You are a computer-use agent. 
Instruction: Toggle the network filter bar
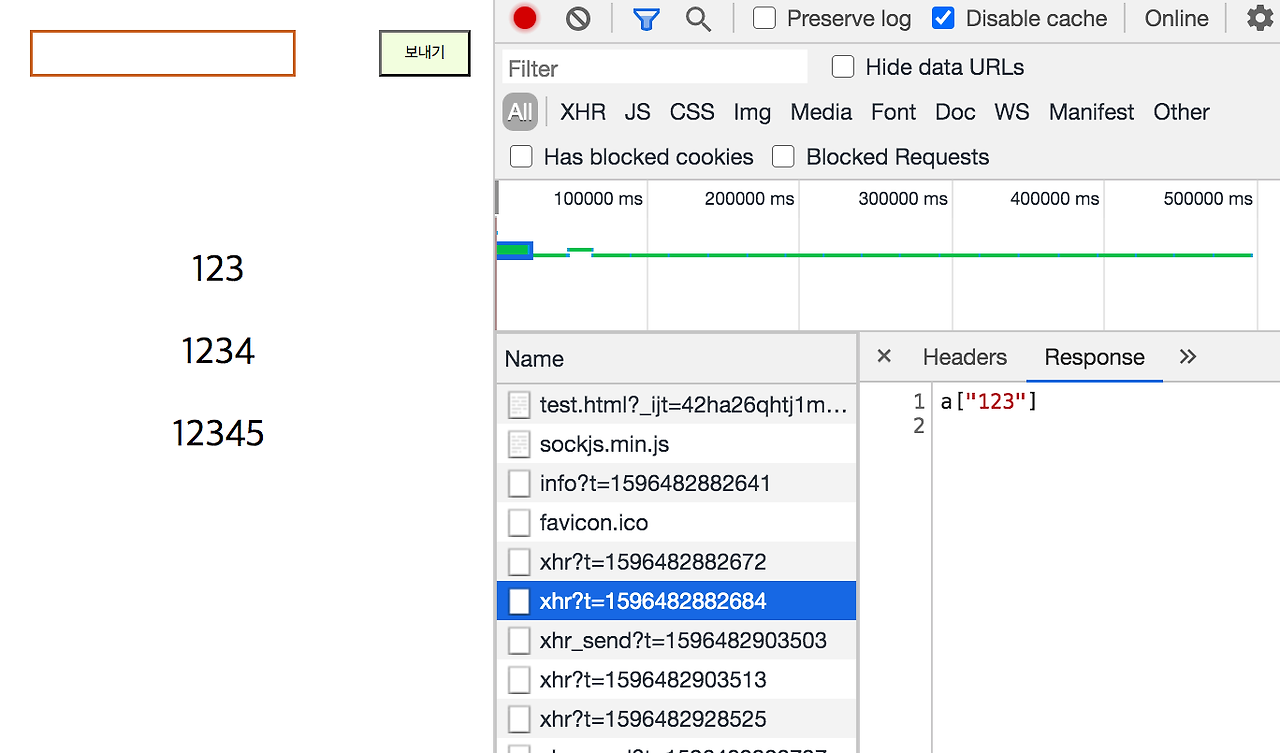[645, 17]
